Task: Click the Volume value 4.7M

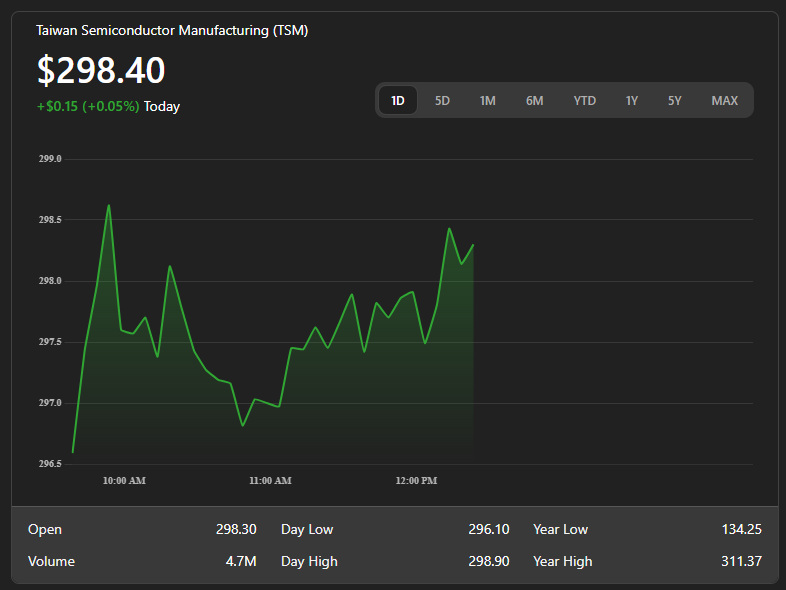Action: tap(241, 561)
